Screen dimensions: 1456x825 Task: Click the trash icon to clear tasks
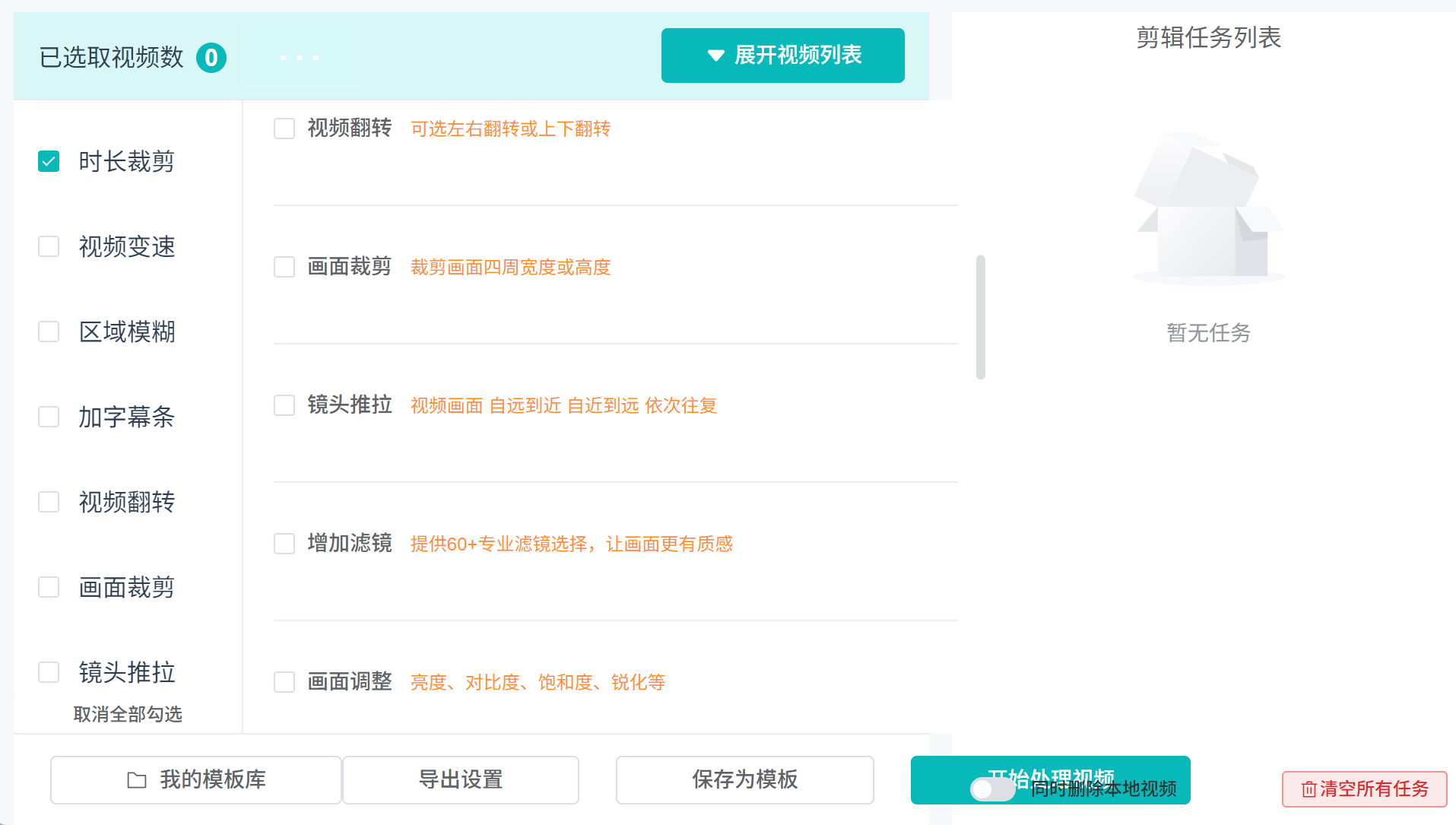1308,789
